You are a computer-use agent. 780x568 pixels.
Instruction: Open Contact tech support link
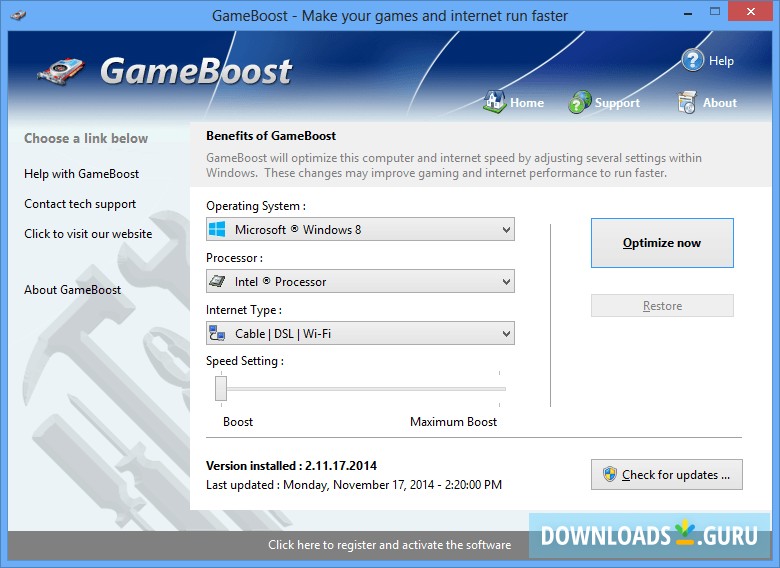[80, 204]
